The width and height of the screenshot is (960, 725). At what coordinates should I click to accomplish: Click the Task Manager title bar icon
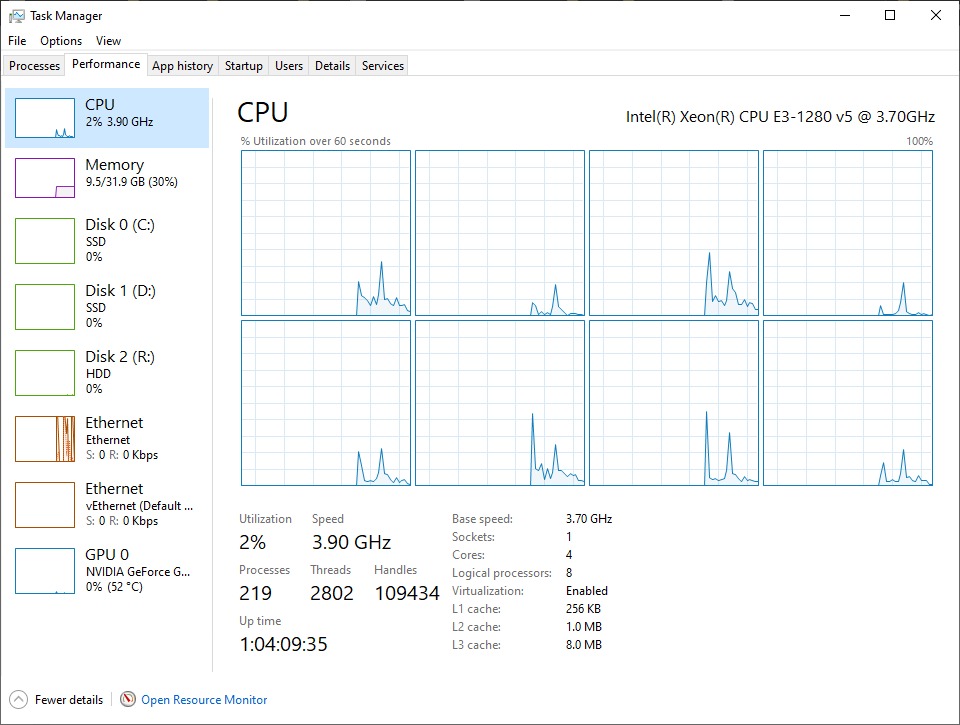[17, 16]
